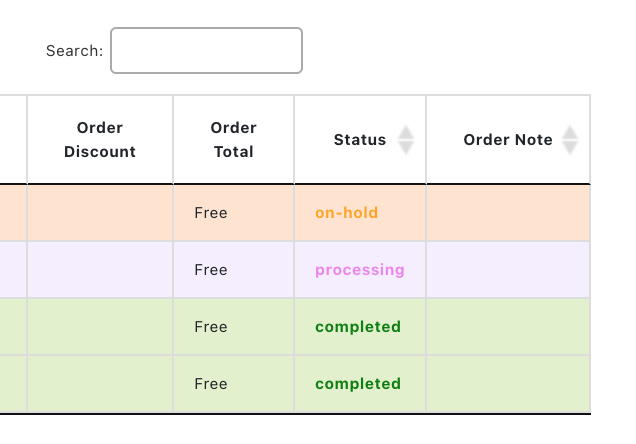The image size is (636, 444).
Task: Sort by Status column arrows
Action: [x=405, y=140]
